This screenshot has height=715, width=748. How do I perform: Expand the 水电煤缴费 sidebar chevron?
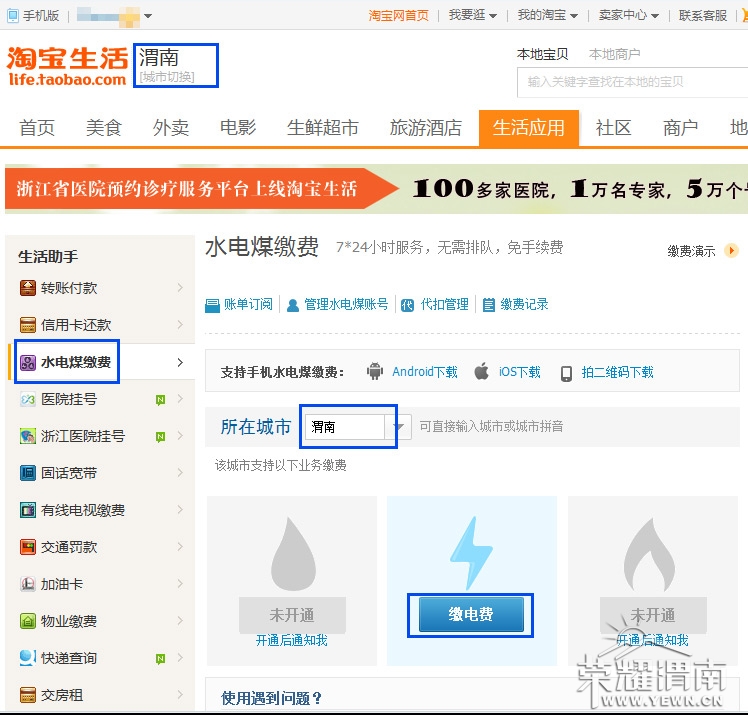[x=180, y=362]
